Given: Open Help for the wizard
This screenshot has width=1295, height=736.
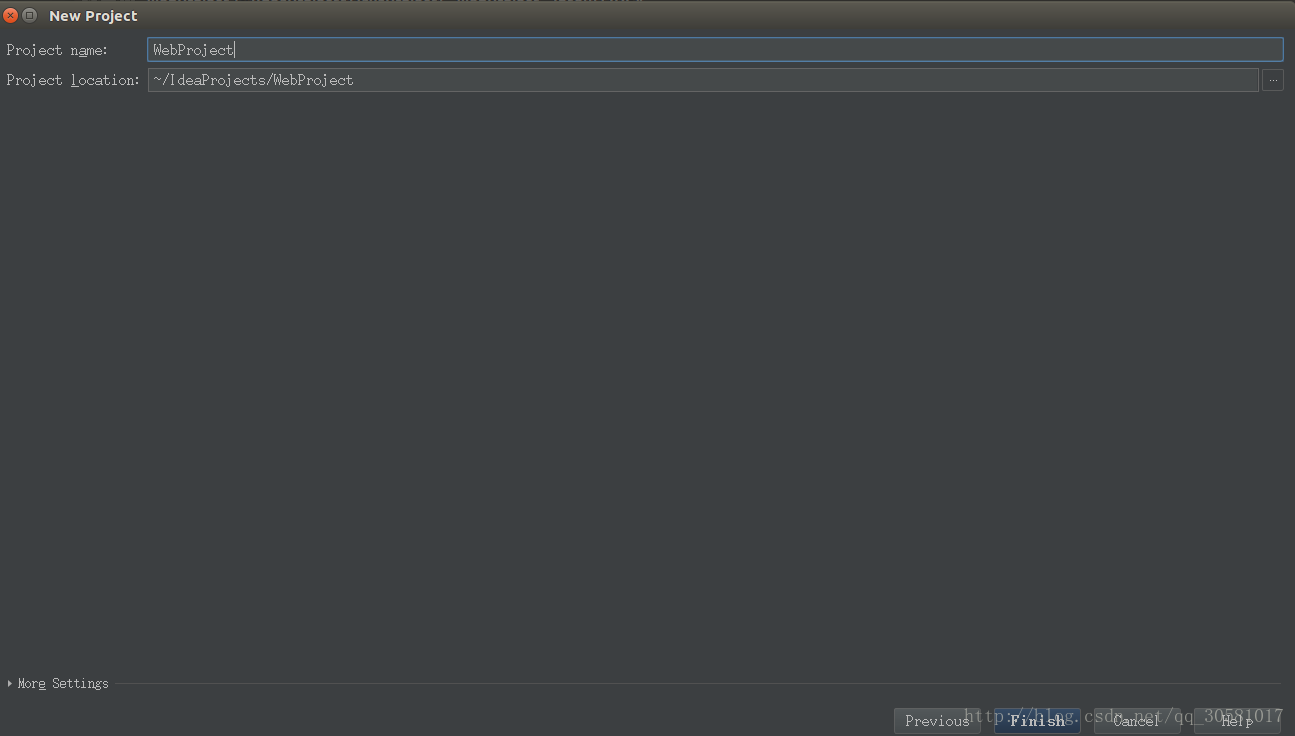Looking at the screenshot, I should click(1237, 720).
